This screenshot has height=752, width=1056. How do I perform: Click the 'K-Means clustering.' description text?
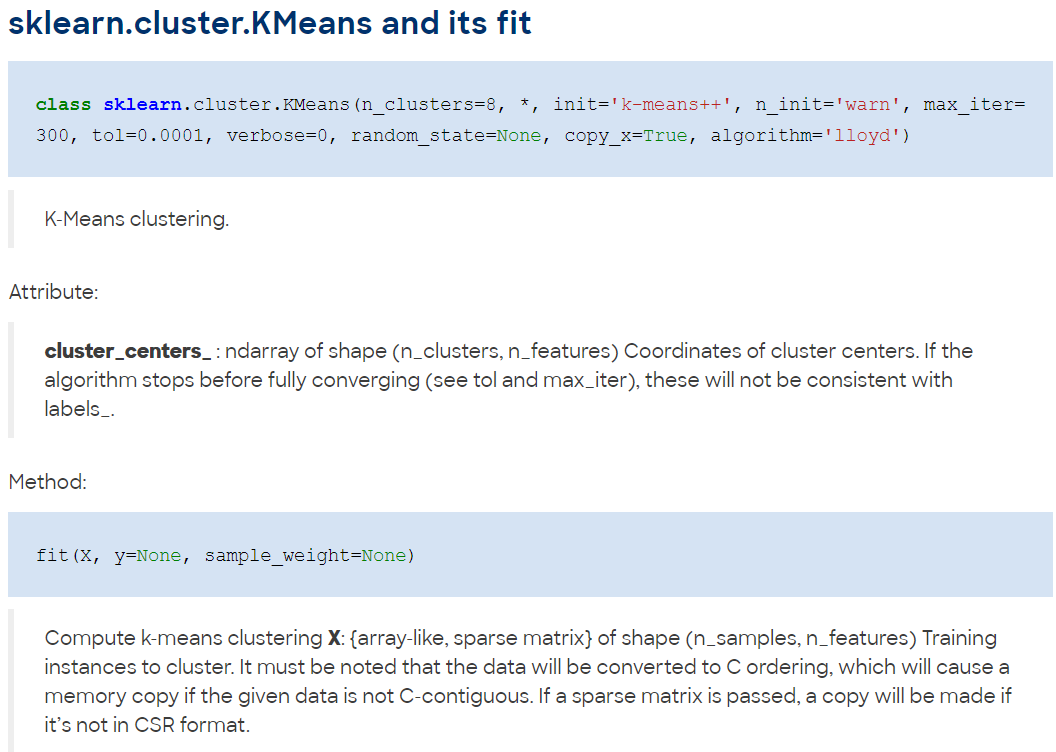(137, 219)
